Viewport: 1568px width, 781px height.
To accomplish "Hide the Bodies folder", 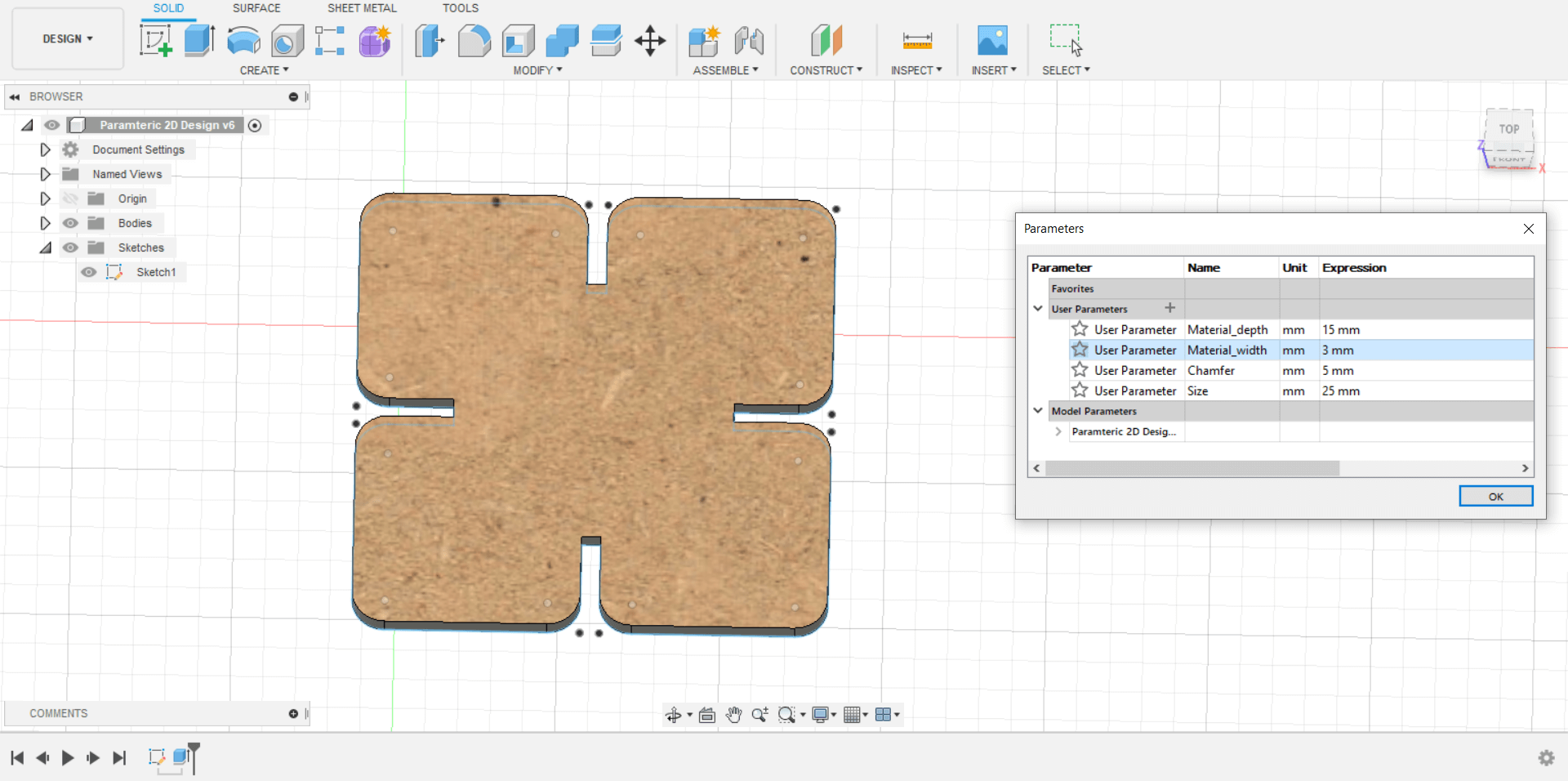I will point(71,223).
